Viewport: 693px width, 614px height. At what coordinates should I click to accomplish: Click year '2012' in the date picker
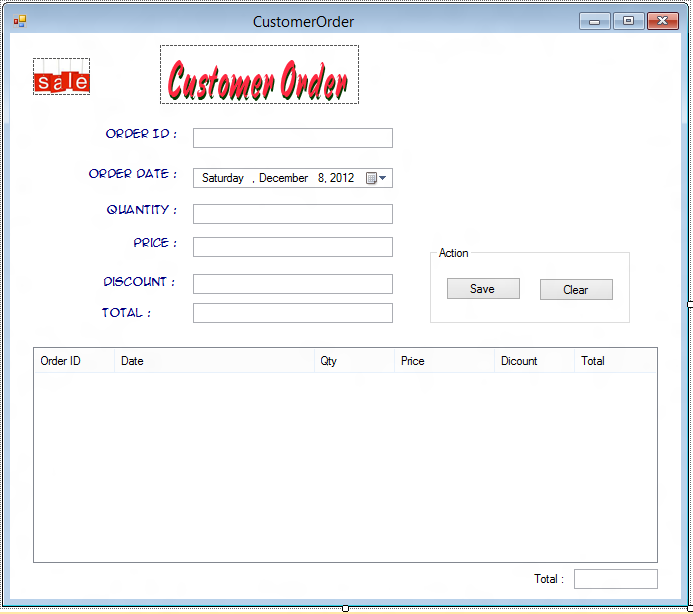(342, 178)
